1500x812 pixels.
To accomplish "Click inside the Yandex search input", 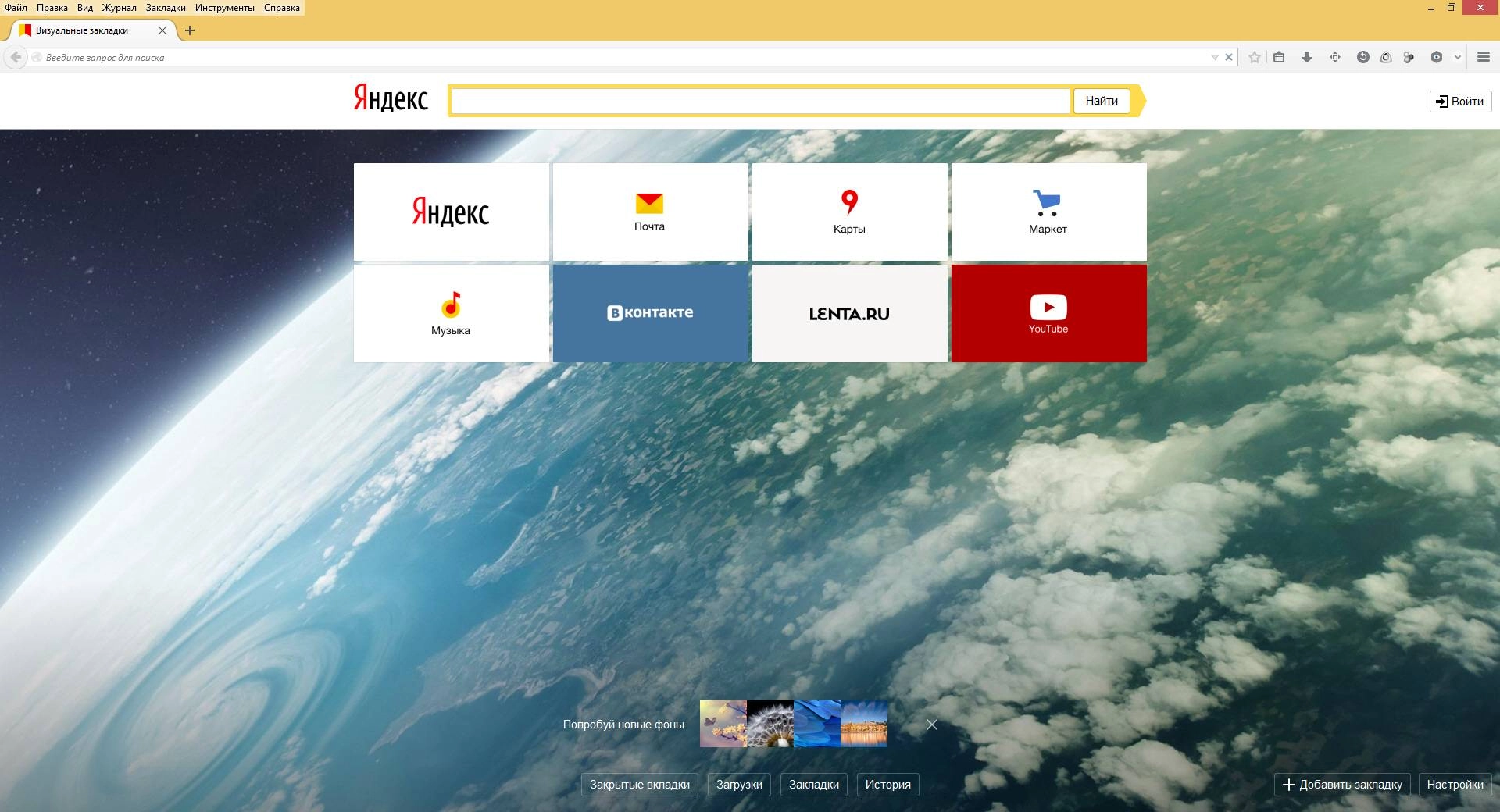I will pyautogui.click(x=760, y=101).
